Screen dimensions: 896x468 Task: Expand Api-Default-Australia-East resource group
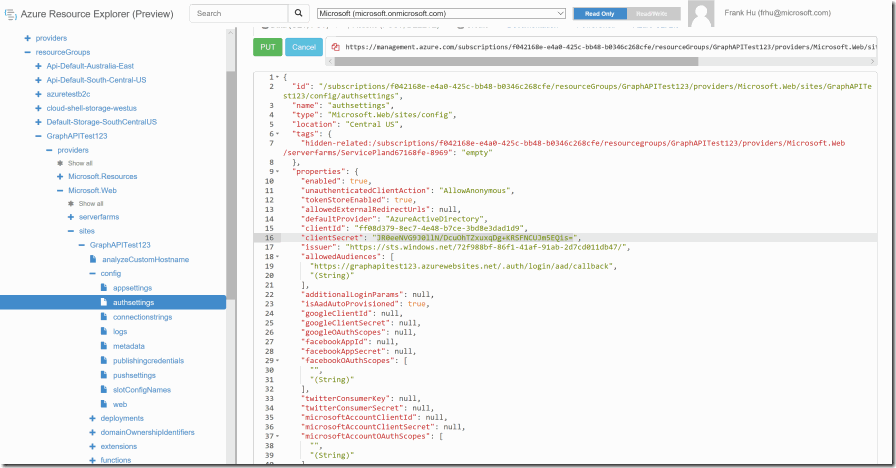[38, 66]
